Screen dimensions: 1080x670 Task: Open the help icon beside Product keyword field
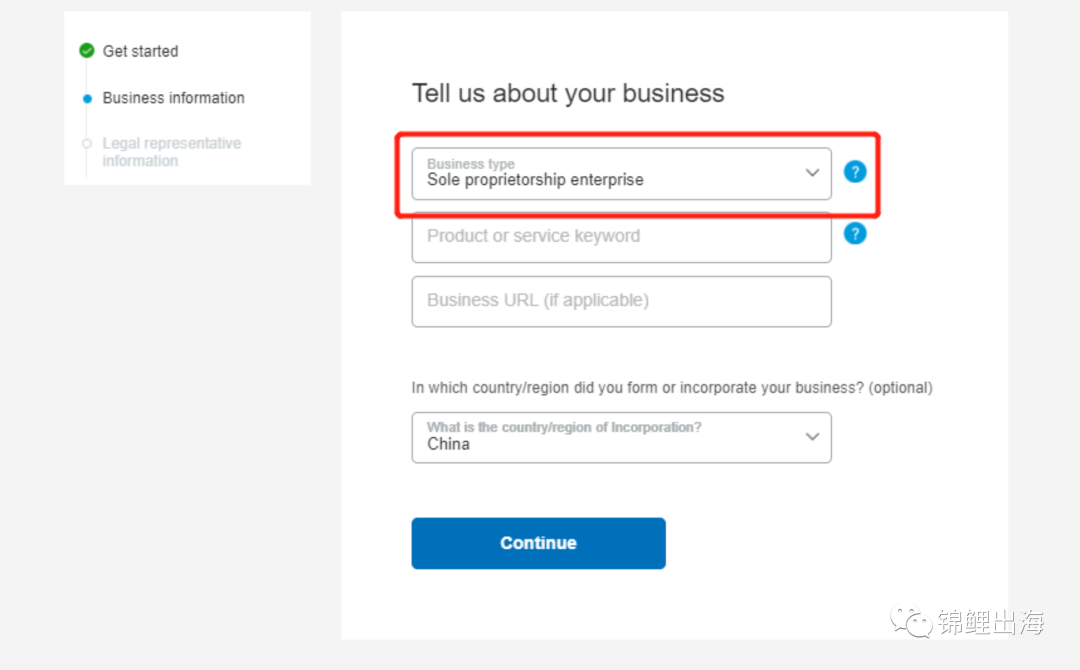point(854,234)
